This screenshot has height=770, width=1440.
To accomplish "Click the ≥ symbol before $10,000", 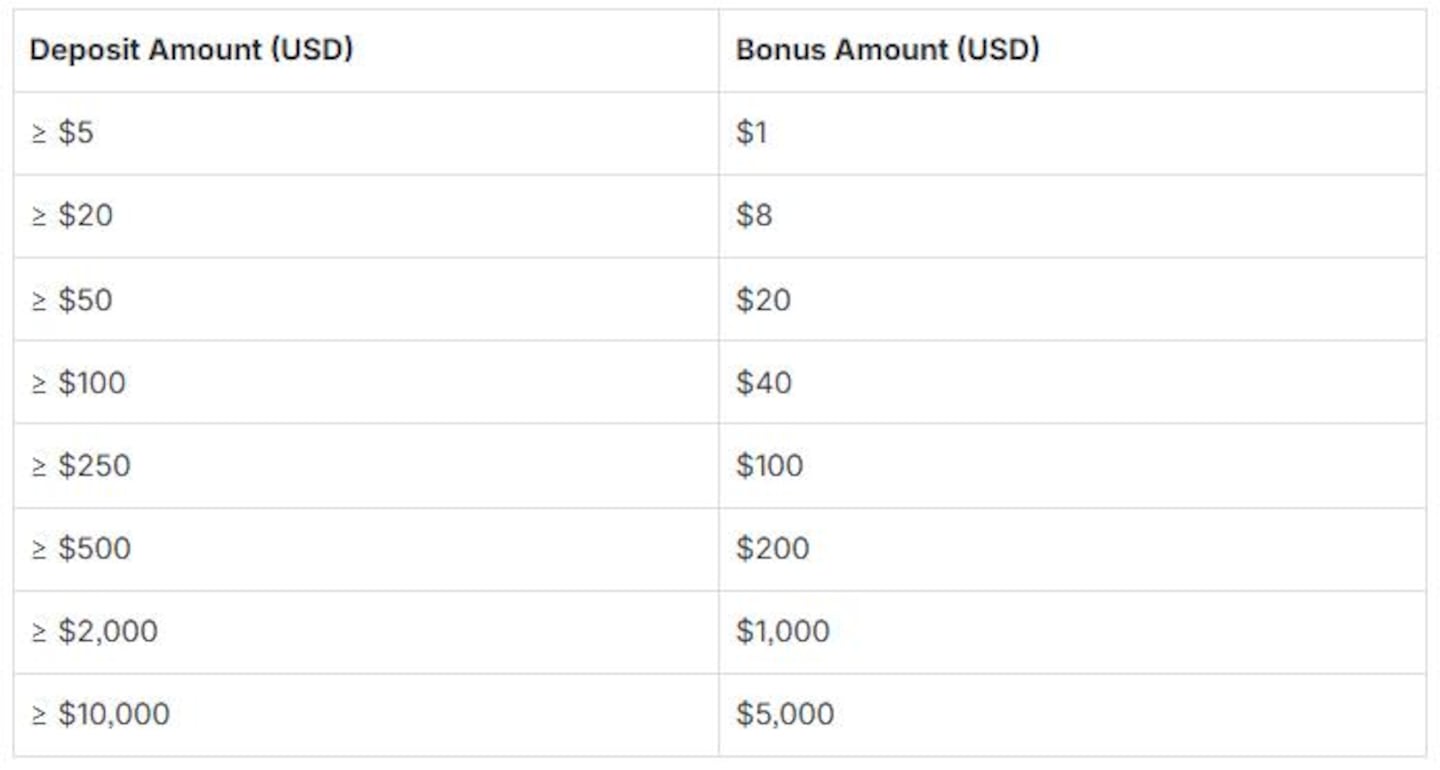I will coord(39,715).
